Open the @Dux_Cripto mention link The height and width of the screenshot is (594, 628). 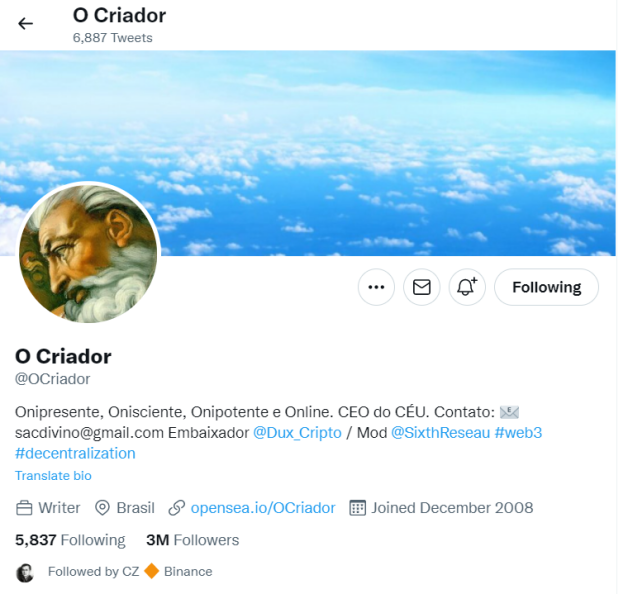(297, 433)
